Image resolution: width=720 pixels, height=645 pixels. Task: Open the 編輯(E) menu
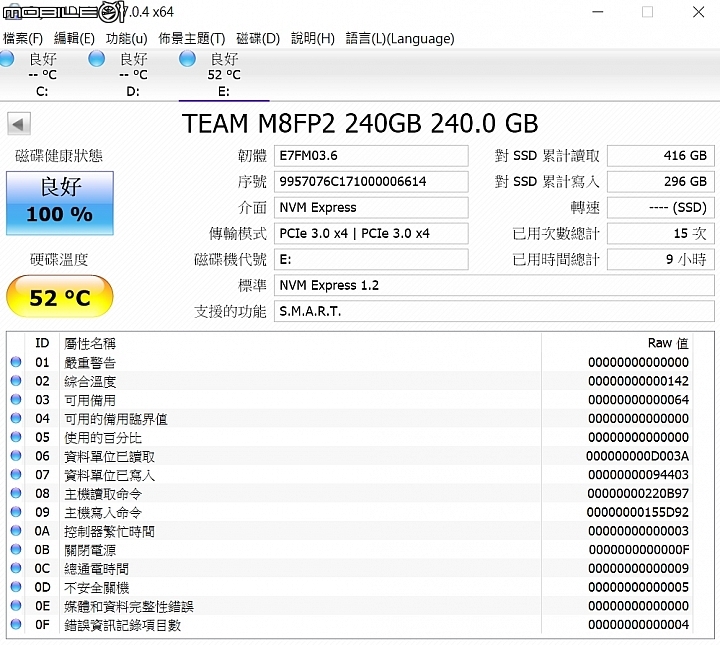(74, 38)
